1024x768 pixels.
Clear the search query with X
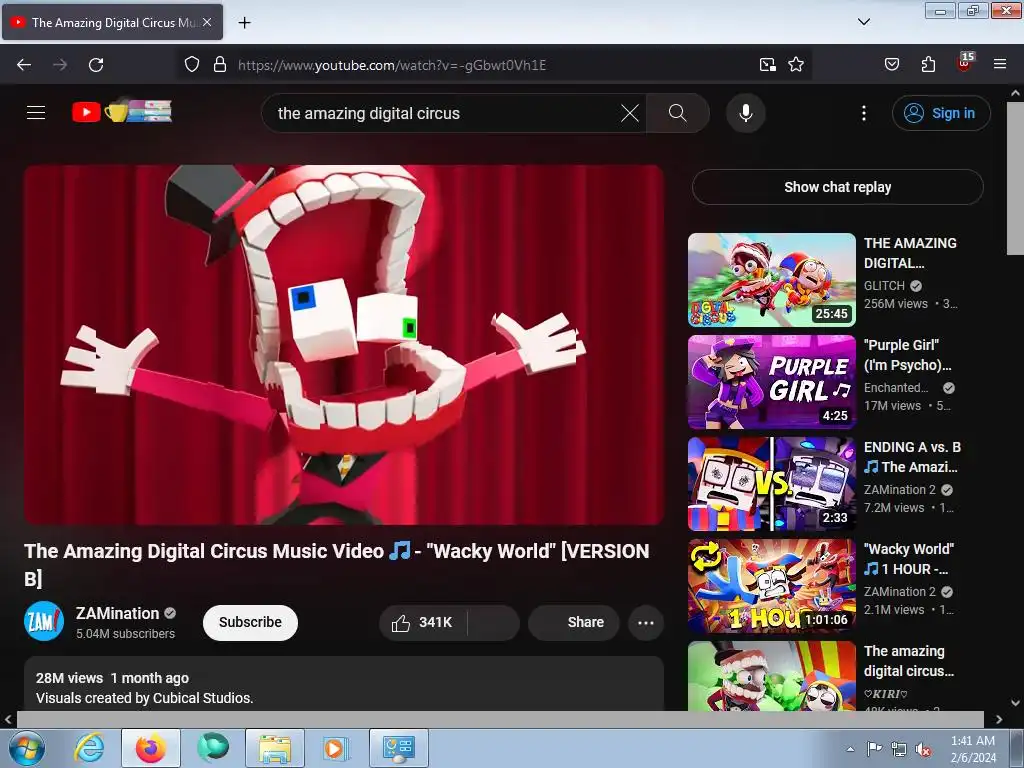(630, 113)
